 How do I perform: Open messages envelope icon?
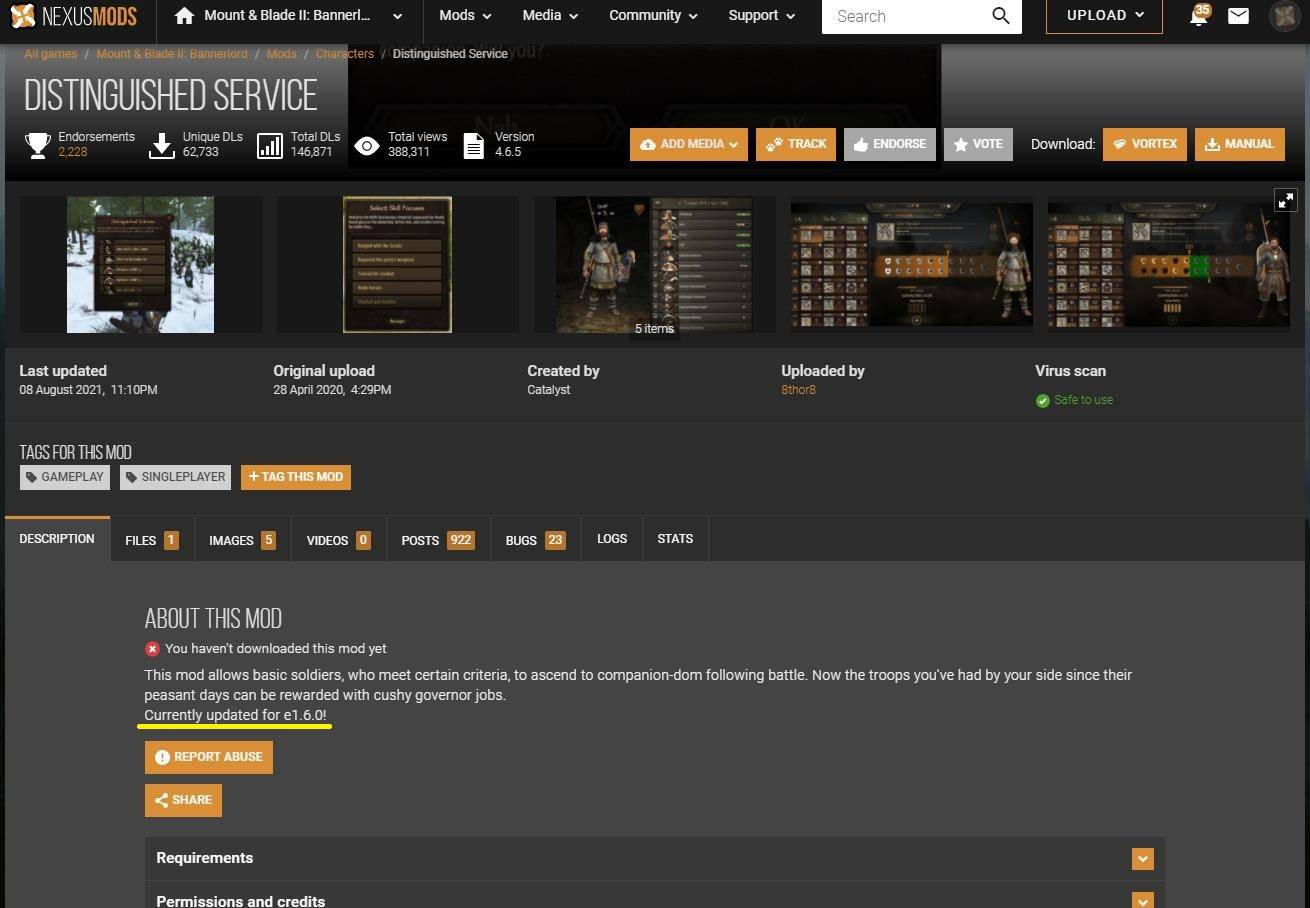[x=1238, y=16]
